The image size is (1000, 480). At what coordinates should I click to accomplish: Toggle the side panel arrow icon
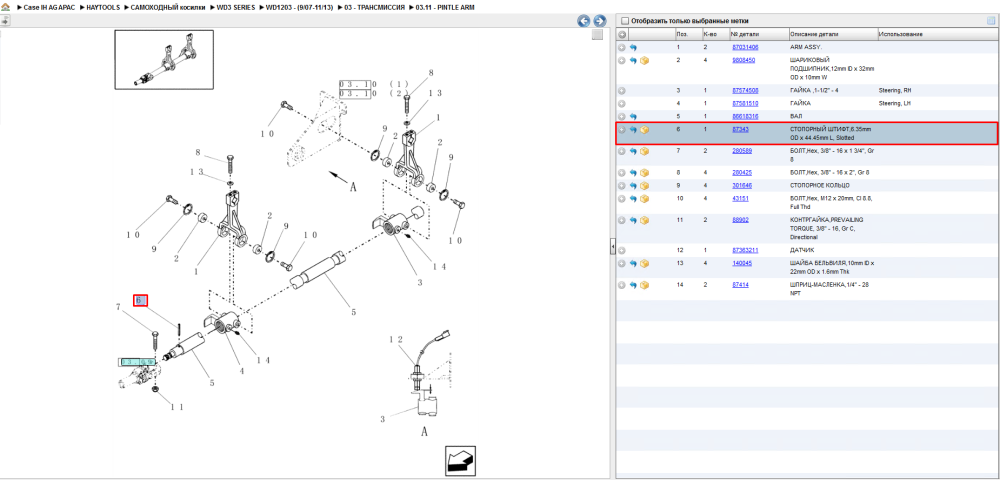coord(4,20)
